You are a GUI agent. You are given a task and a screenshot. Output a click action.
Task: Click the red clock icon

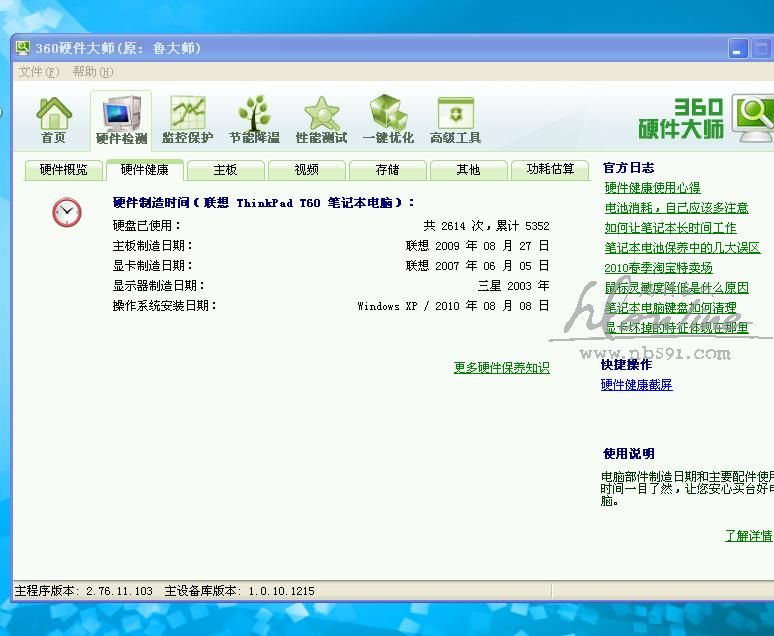[67, 212]
